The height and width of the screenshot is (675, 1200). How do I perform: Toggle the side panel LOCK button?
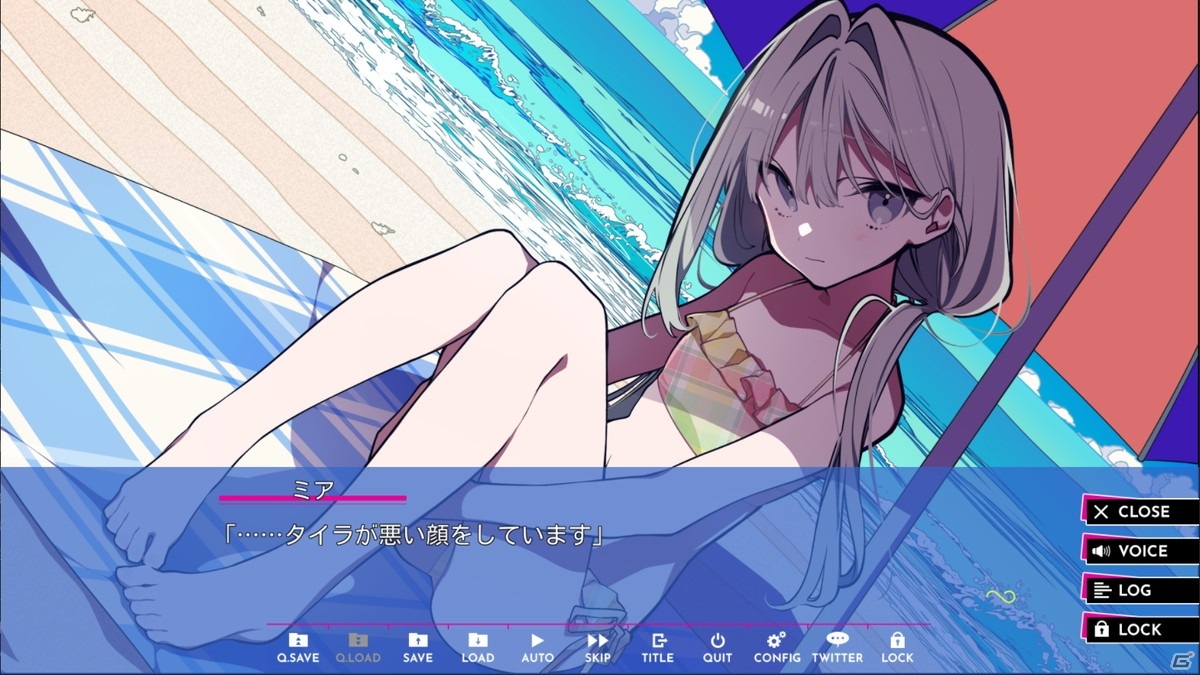coord(1140,630)
